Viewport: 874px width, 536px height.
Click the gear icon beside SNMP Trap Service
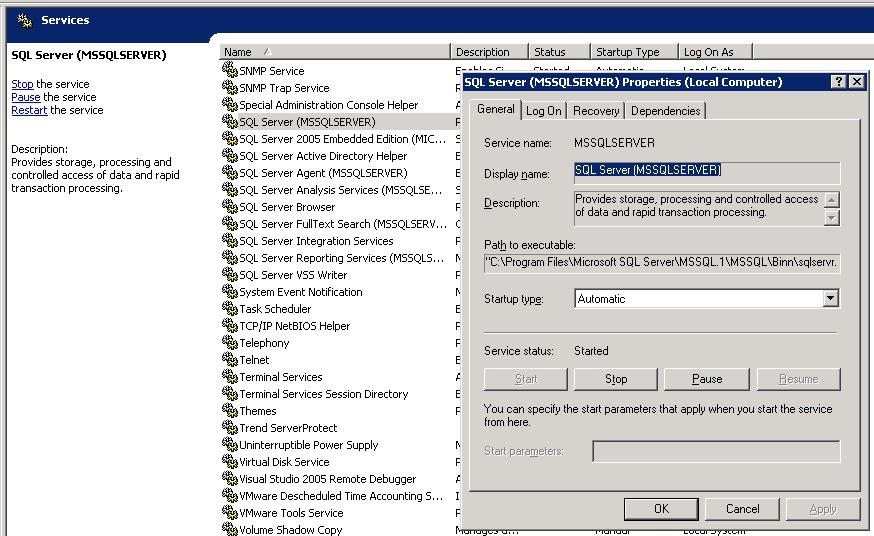(230, 87)
